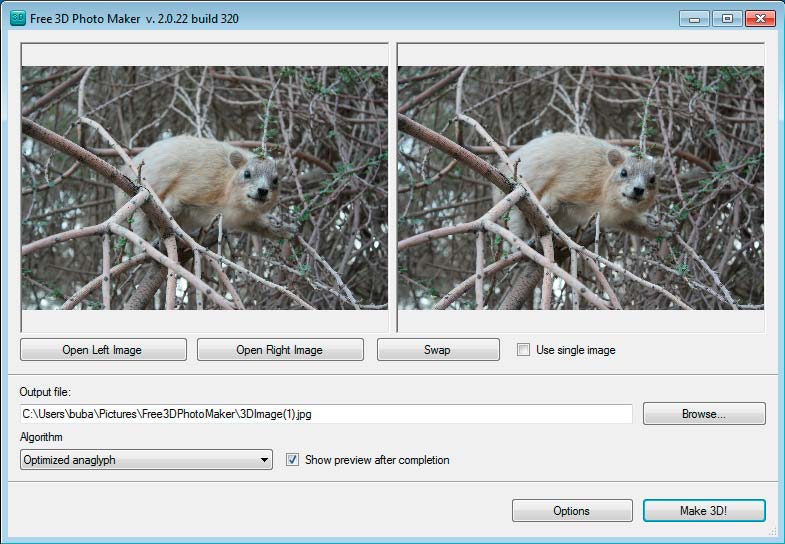Click the 'Output file:' label
The height and width of the screenshot is (544, 785).
coord(45,392)
